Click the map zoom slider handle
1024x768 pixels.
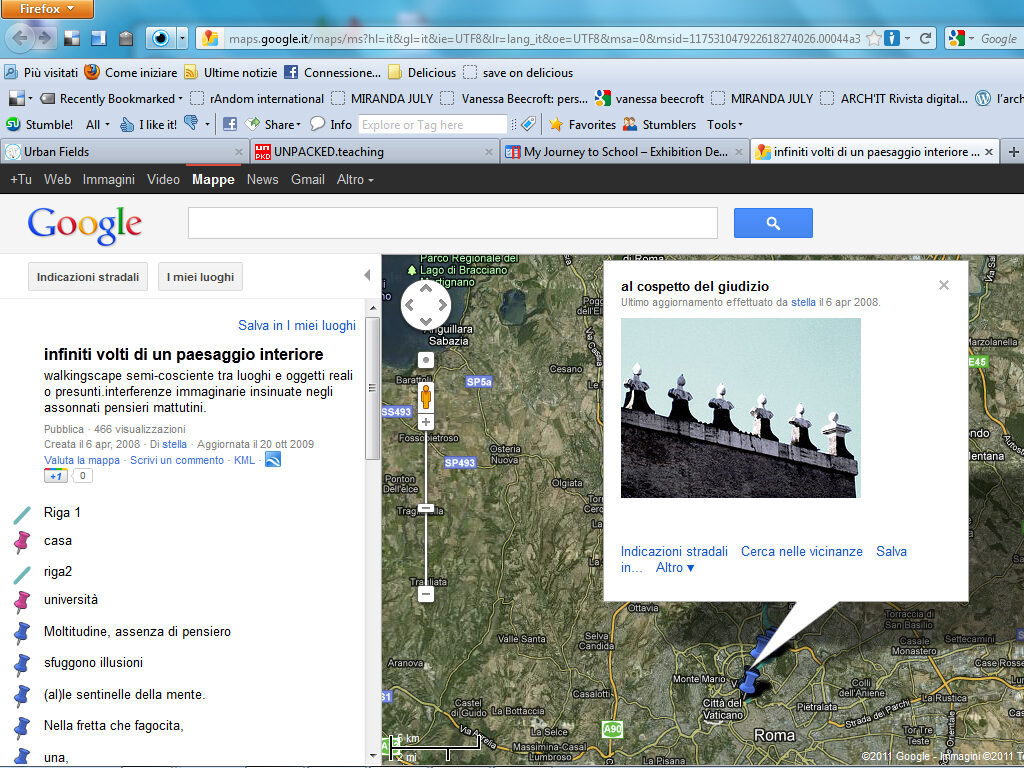pyautogui.click(x=425, y=509)
